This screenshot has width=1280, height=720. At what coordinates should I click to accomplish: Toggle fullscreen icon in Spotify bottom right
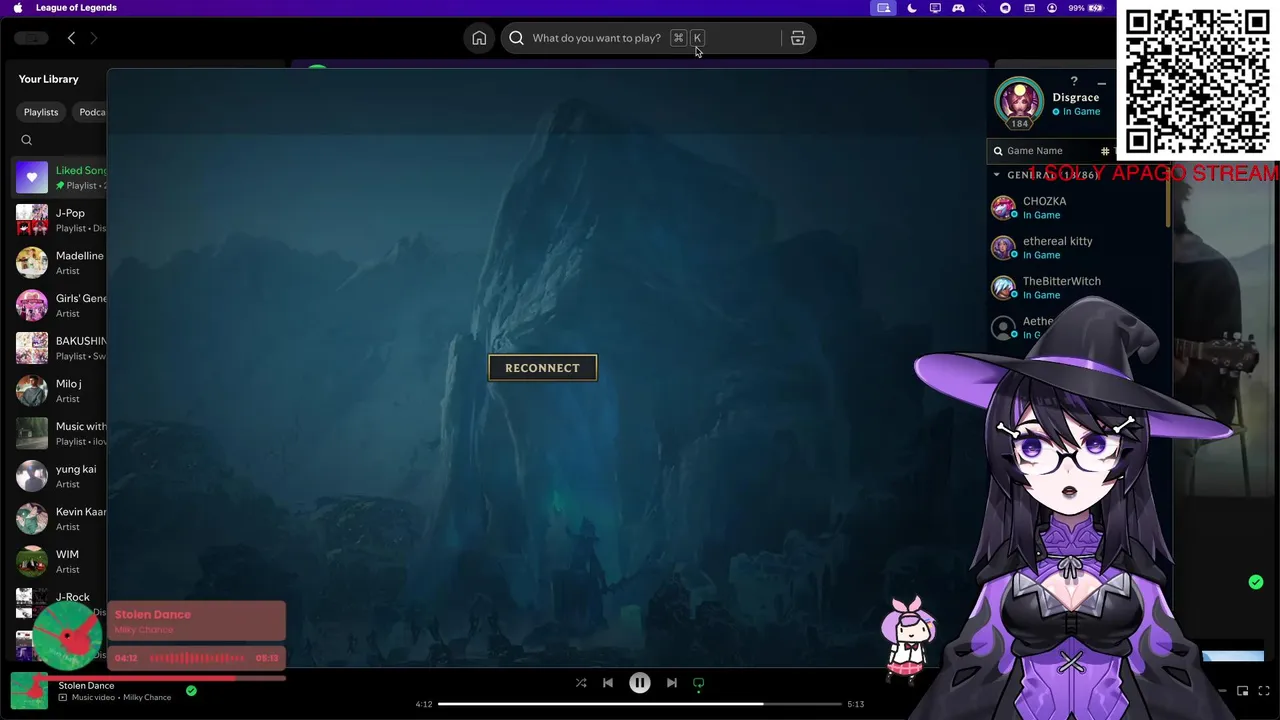coord(1263,691)
